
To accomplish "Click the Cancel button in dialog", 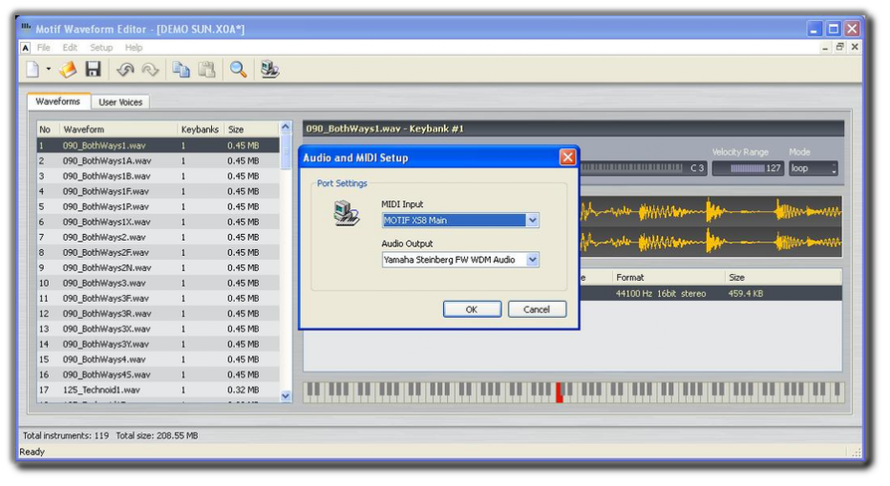I will pos(536,309).
